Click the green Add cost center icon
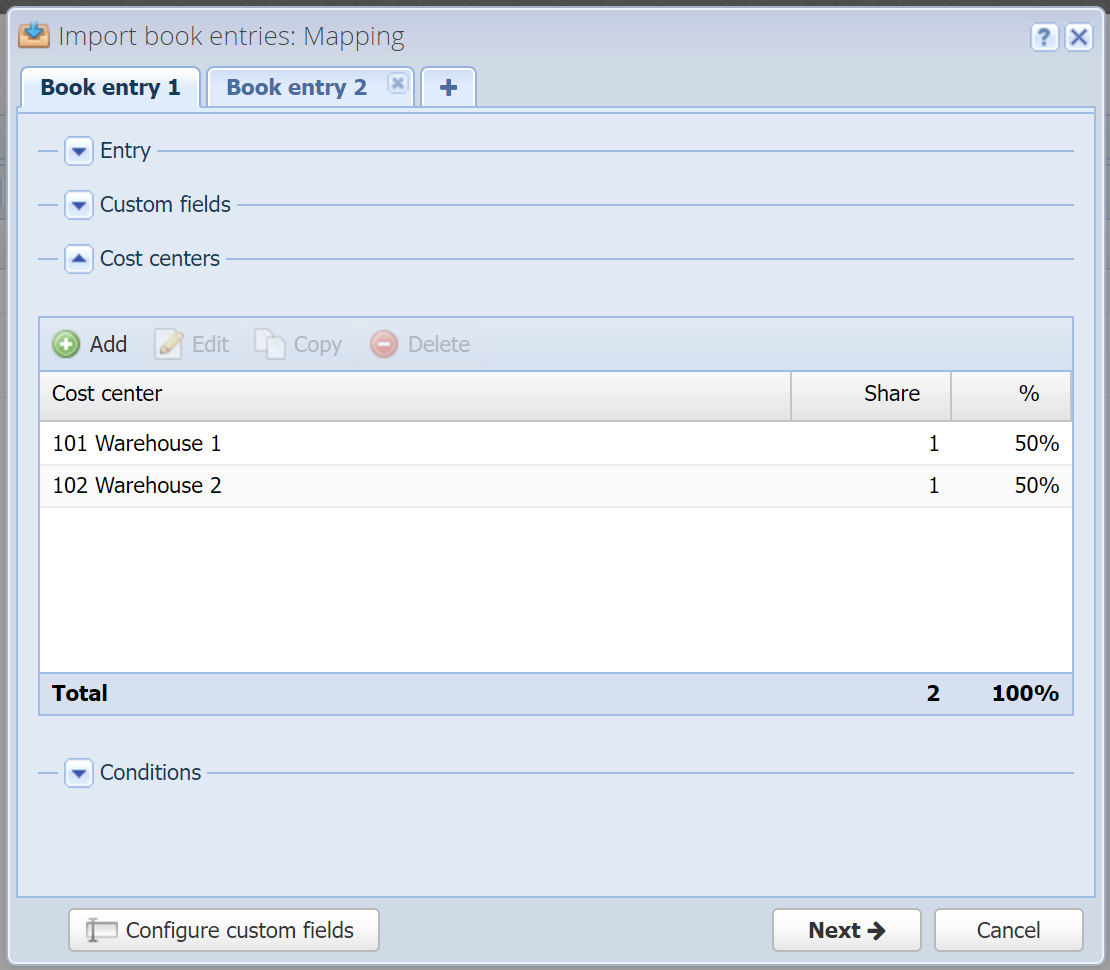Screen dimensions: 1110x970 (x=66, y=345)
